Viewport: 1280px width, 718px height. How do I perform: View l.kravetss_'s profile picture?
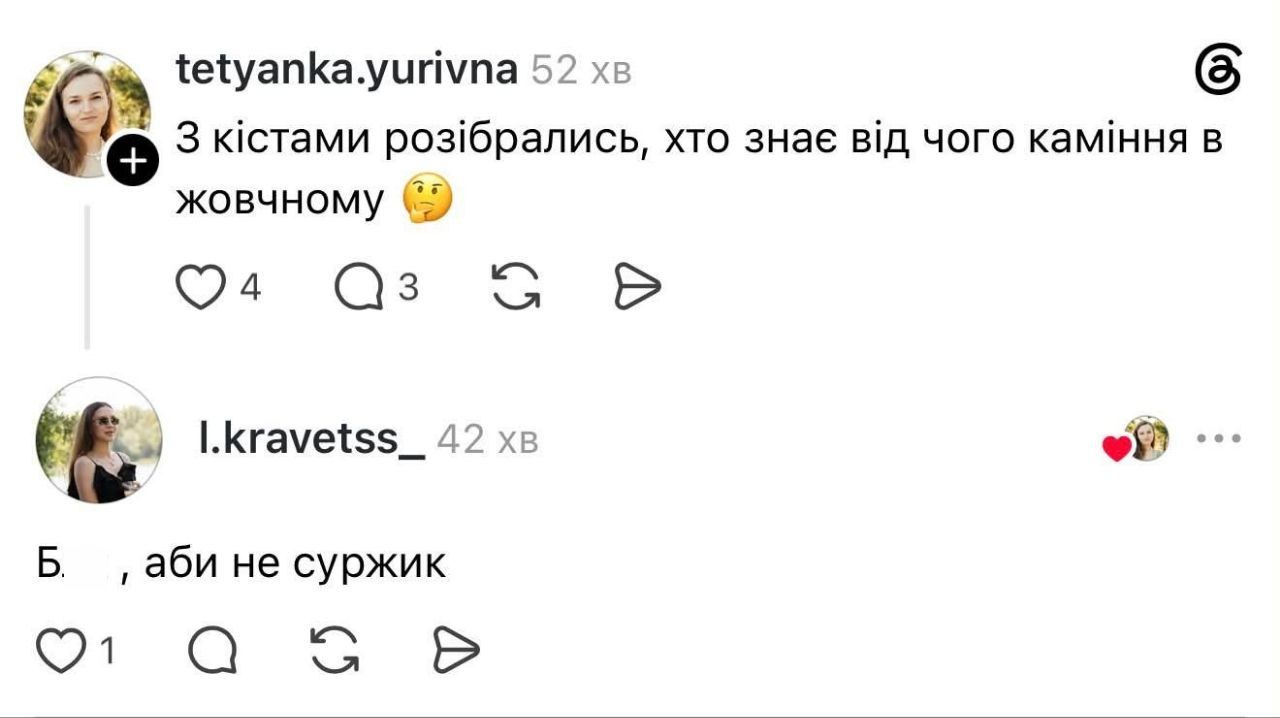(99, 439)
